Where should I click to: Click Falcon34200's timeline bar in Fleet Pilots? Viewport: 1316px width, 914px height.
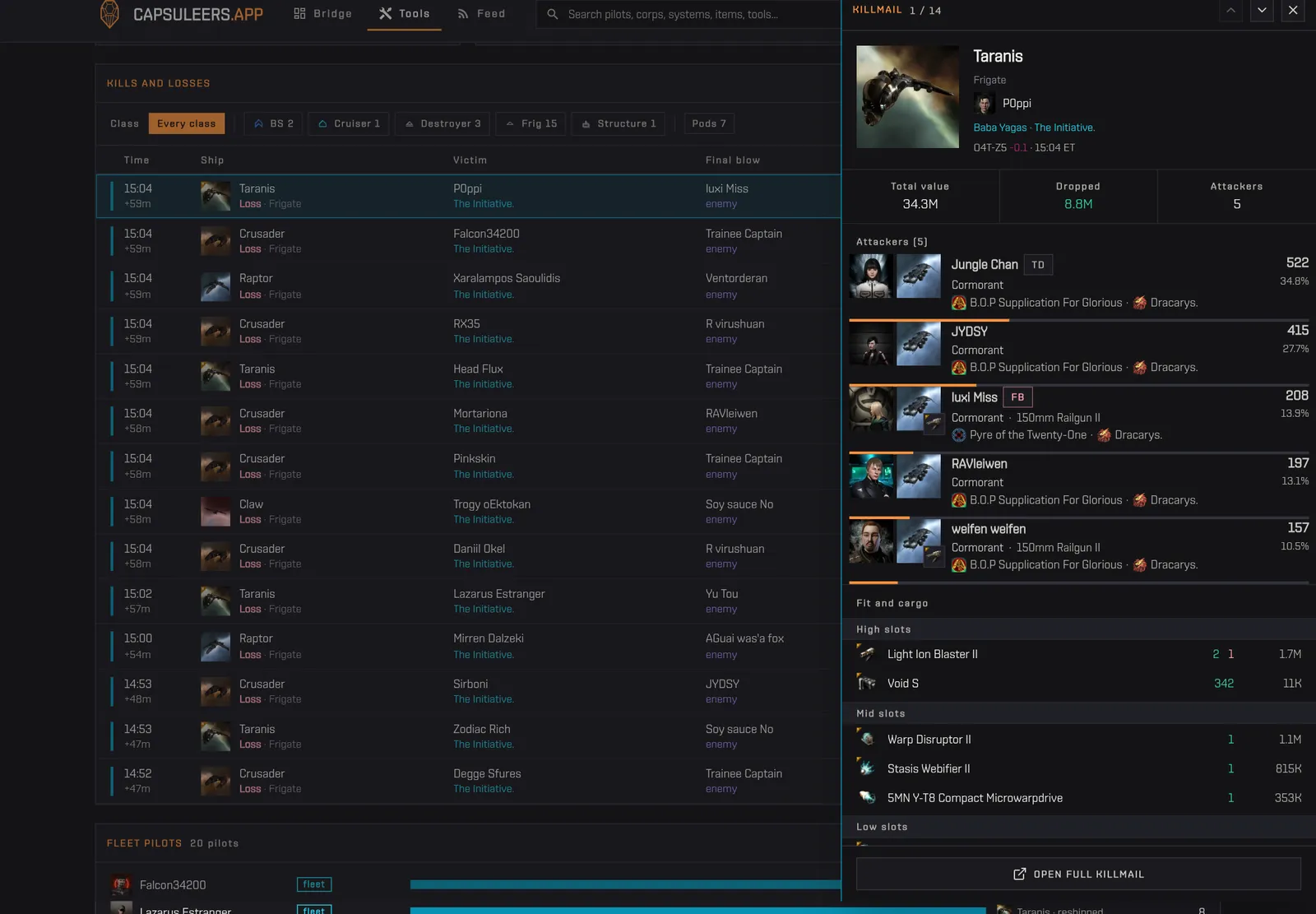click(x=625, y=884)
